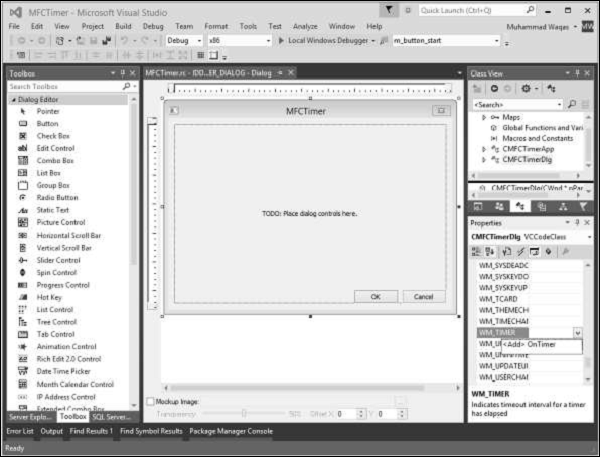Select the Date Time Picker control
The width and height of the screenshot is (600, 457).
point(62,371)
